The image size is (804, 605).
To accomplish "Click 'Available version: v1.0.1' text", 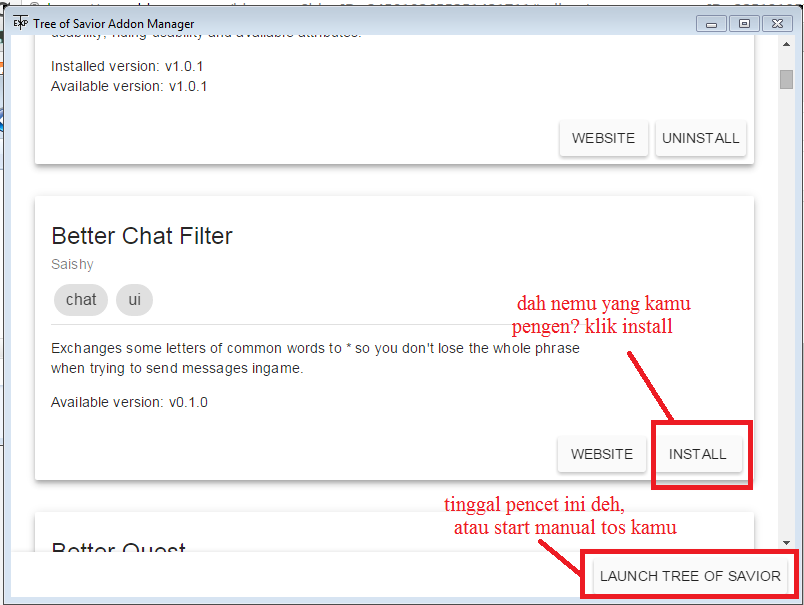I will pyautogui.click(x=129, y=87).
